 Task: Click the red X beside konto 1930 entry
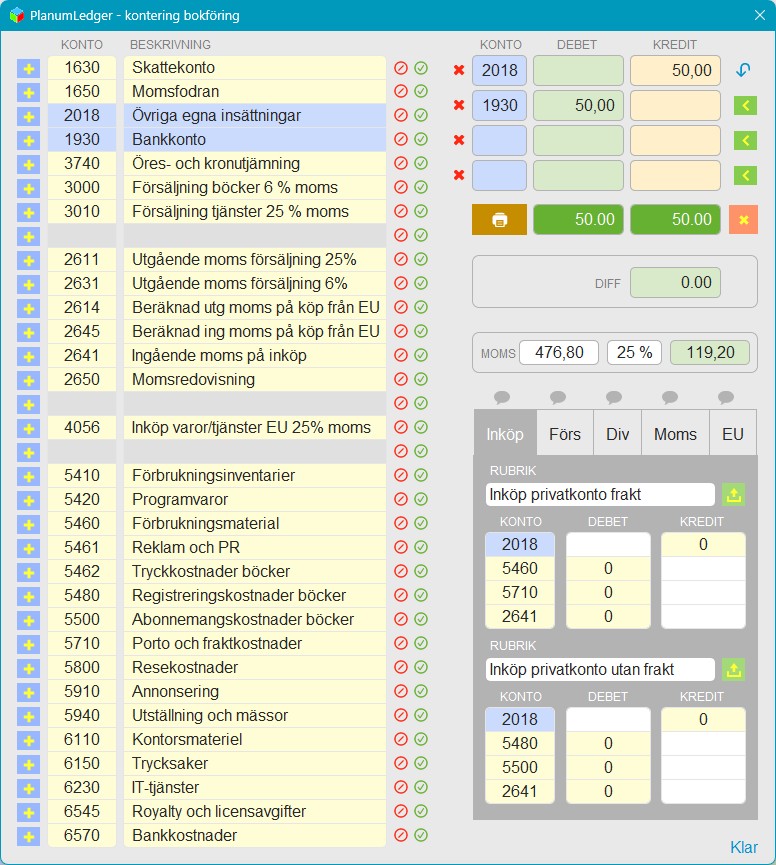point(458,105)
